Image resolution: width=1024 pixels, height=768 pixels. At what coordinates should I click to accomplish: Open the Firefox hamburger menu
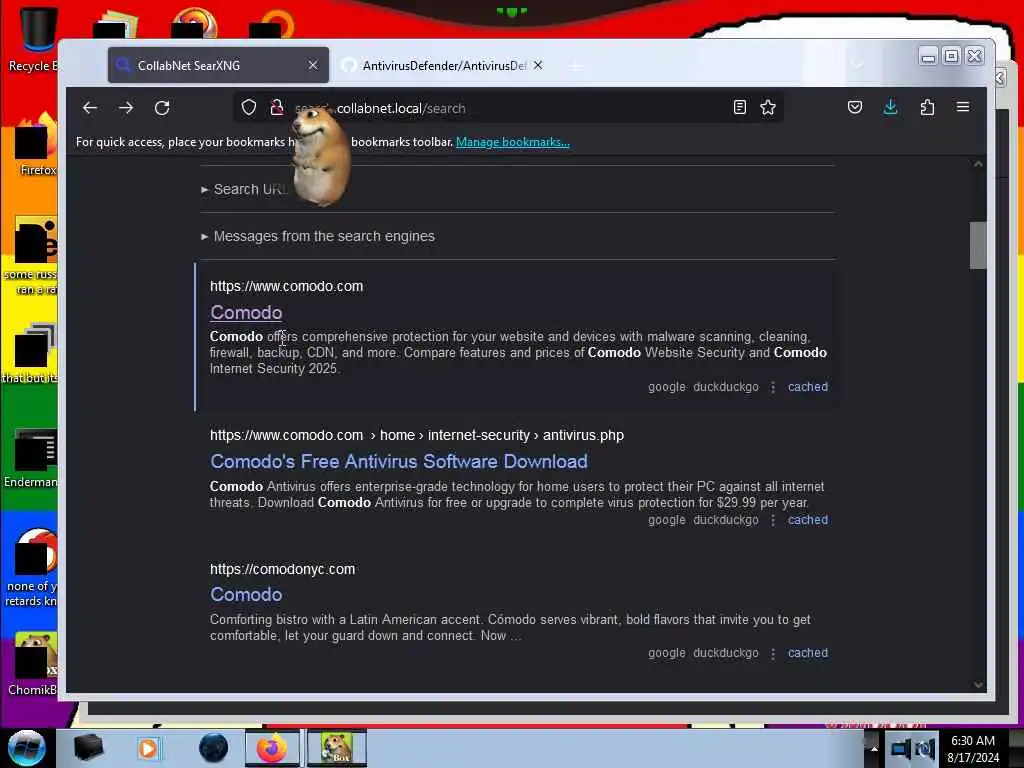coord(963,107)
